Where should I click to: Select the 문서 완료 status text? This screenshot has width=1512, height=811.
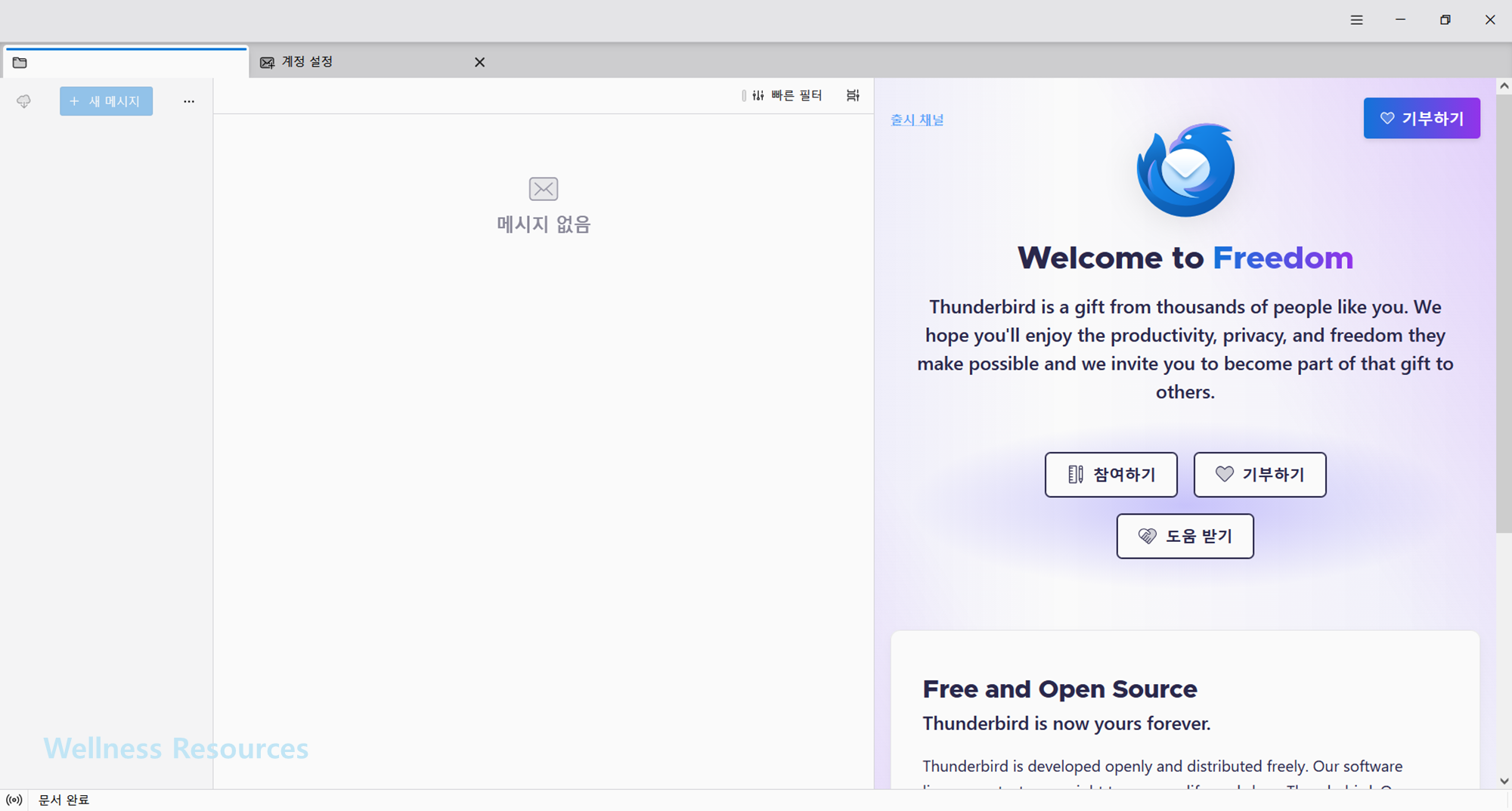click(64, 800)
